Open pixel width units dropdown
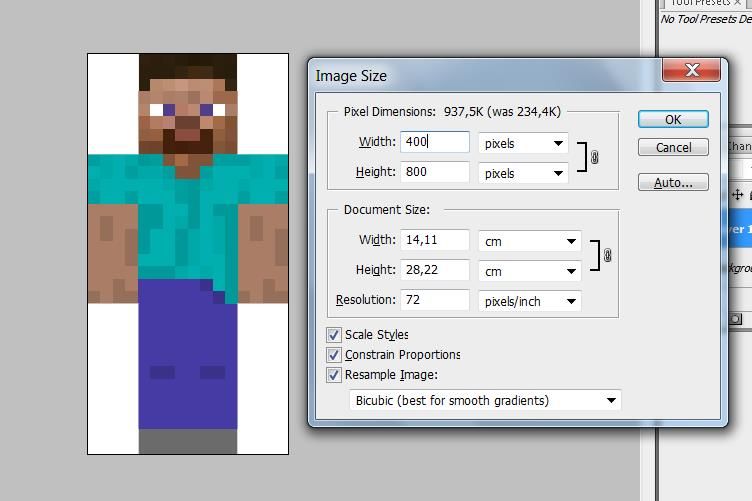 (523, 143)
